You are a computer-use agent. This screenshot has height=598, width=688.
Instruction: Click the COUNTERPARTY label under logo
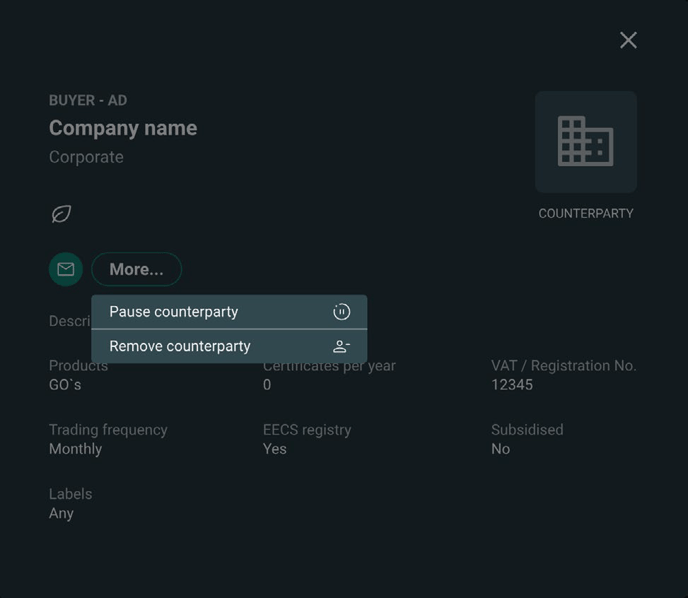(x=586, y=214)
